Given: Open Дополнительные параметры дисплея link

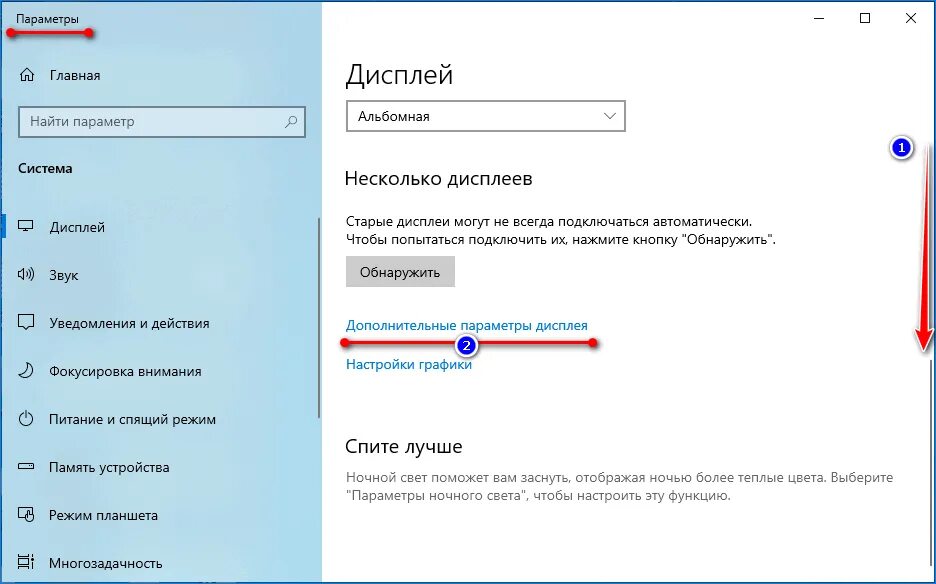Looking at the screenshot, I should click(x=466, y=325).
